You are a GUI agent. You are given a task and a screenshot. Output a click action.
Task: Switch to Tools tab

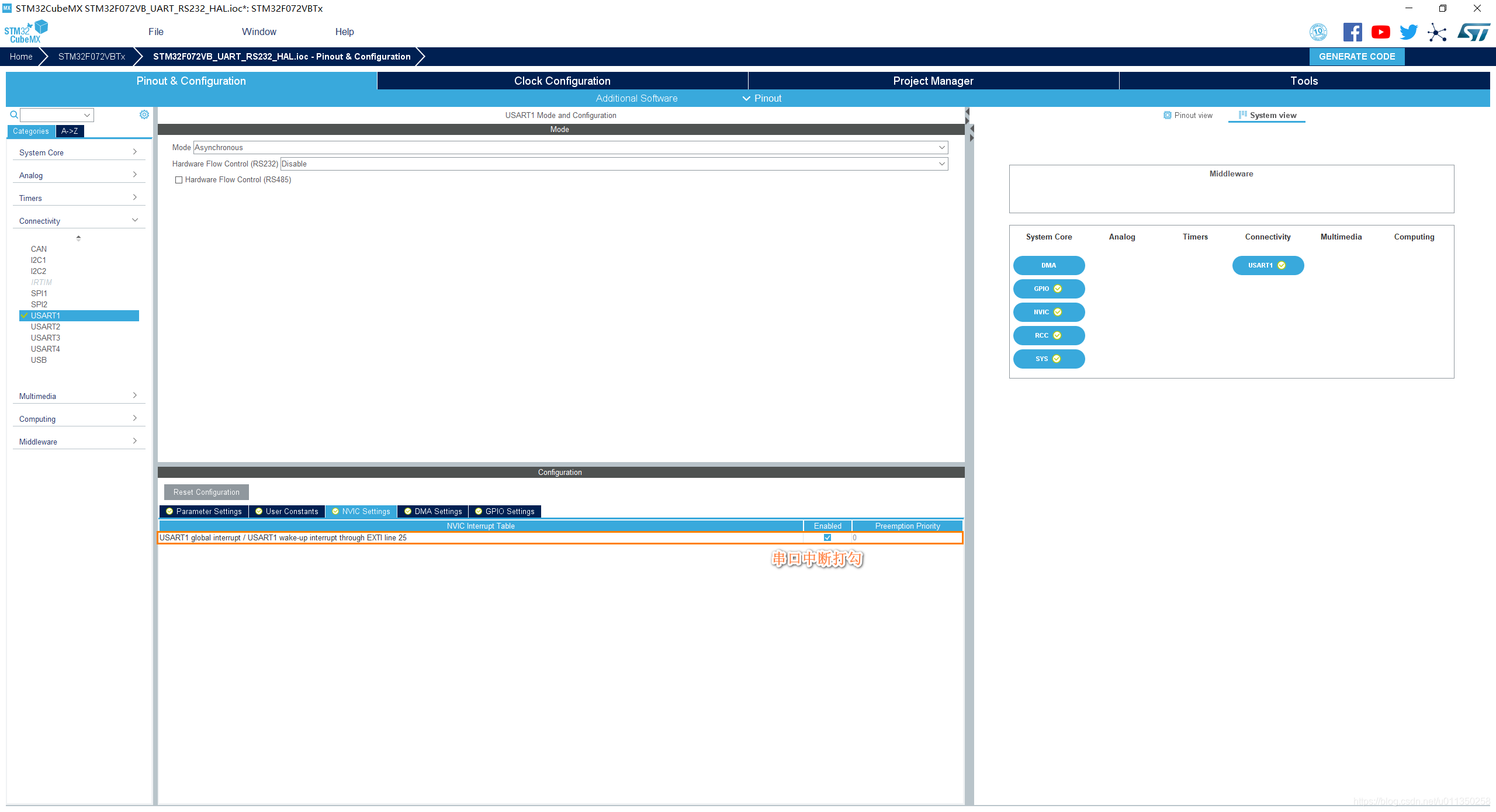[x=1304, y=81]
